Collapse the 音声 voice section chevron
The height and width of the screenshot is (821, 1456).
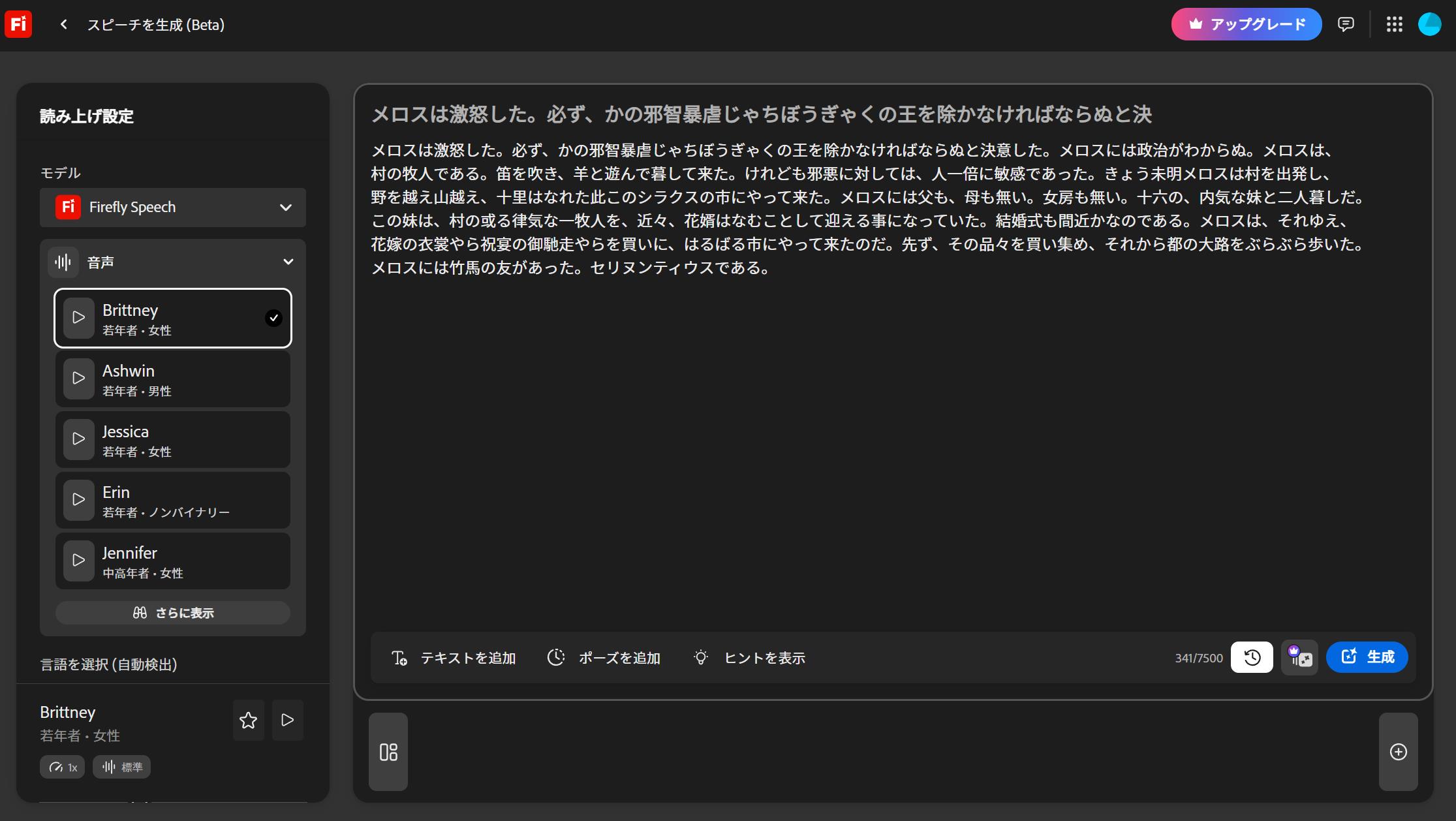click(x=287, y=261)
